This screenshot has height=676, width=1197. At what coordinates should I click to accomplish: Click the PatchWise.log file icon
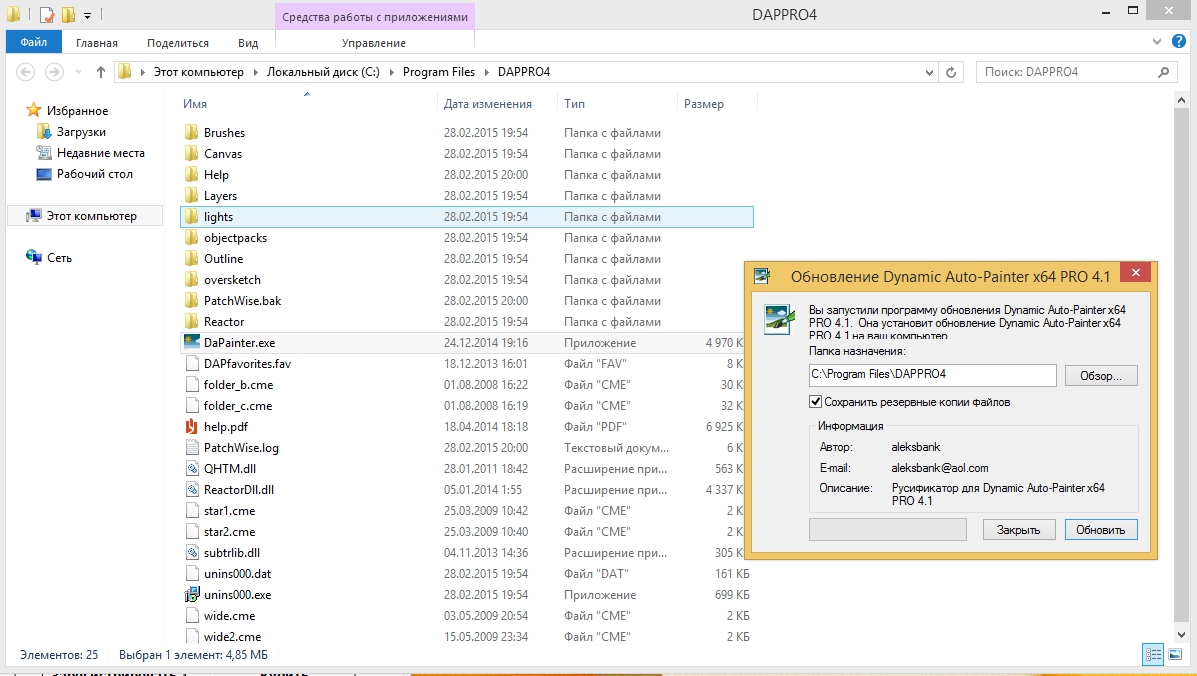click(x=192, y=447)
